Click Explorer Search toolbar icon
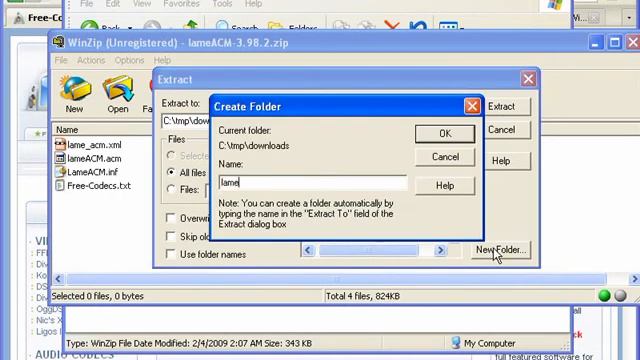 (222, 26)
